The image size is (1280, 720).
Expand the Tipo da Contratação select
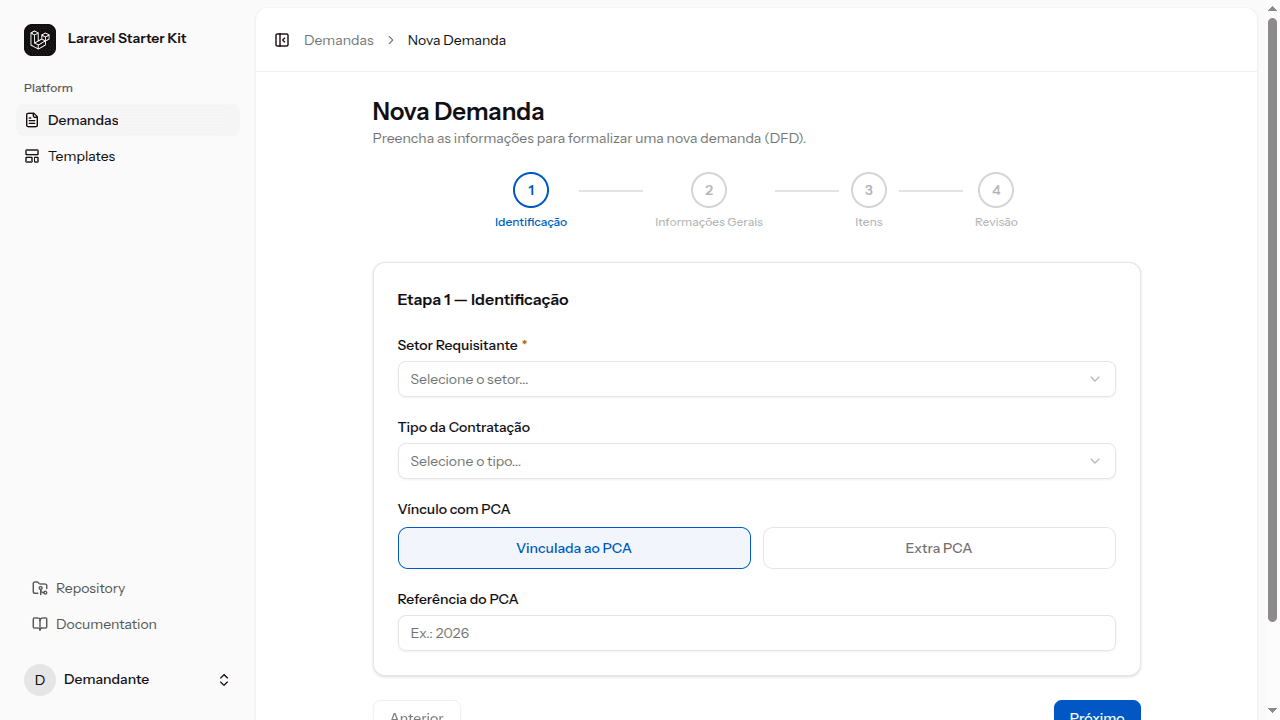tap(756, 461)
